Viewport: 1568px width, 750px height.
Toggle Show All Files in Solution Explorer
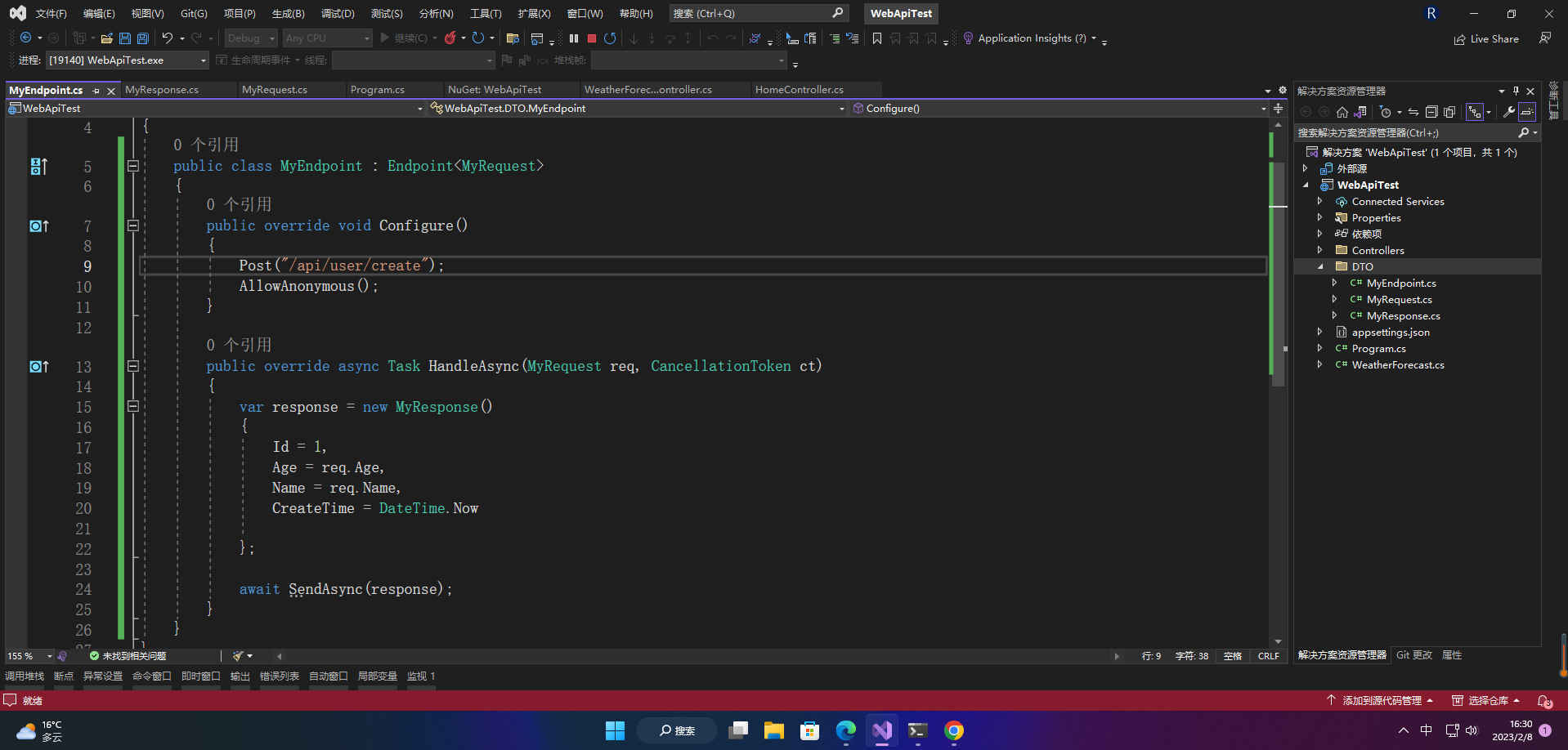click(1449, 112)
